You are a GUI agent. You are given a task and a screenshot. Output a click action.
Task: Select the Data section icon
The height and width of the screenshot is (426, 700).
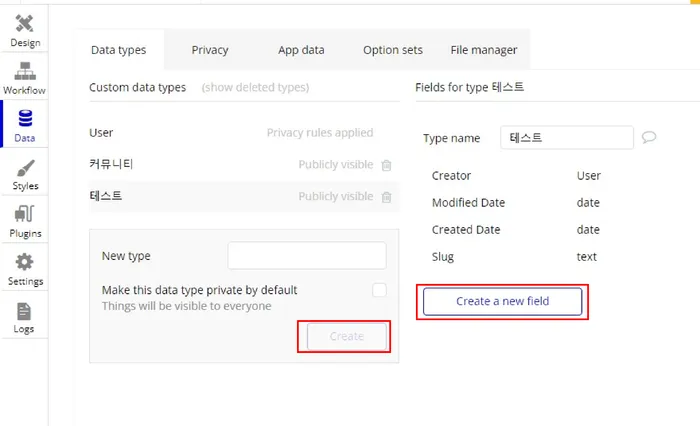coord(24,120)
